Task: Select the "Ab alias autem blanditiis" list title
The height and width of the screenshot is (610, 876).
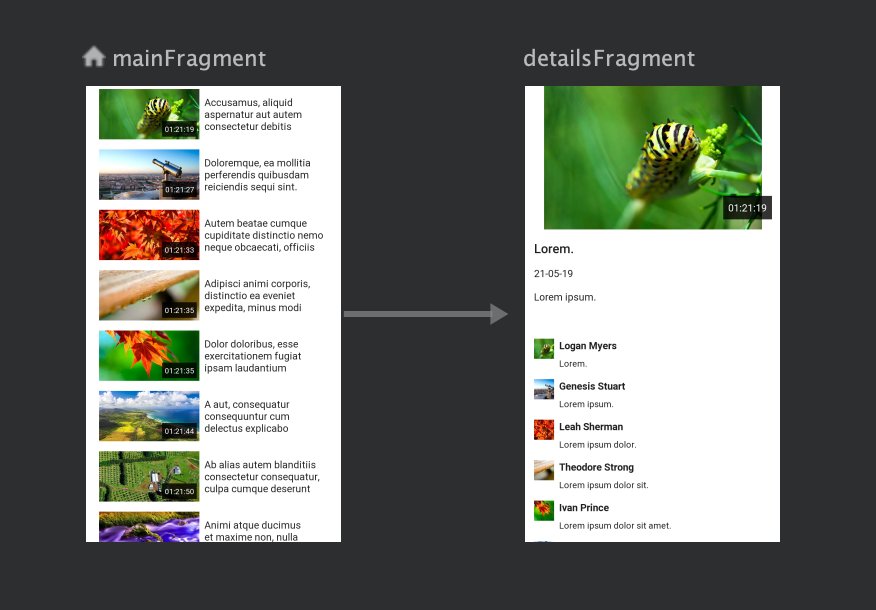Action: (262, 476)
